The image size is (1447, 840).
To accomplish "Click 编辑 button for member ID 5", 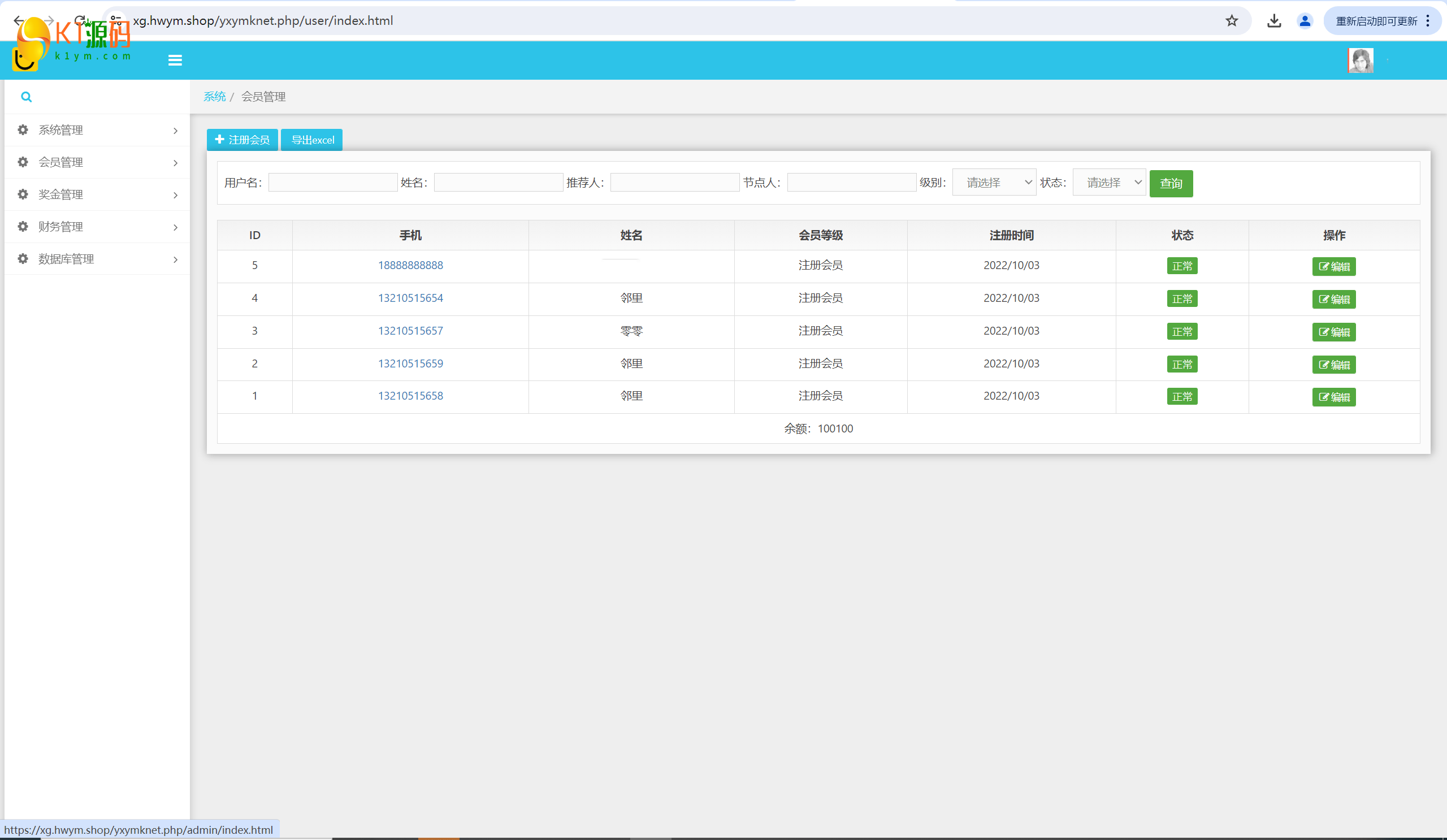I will (1334, 266).
